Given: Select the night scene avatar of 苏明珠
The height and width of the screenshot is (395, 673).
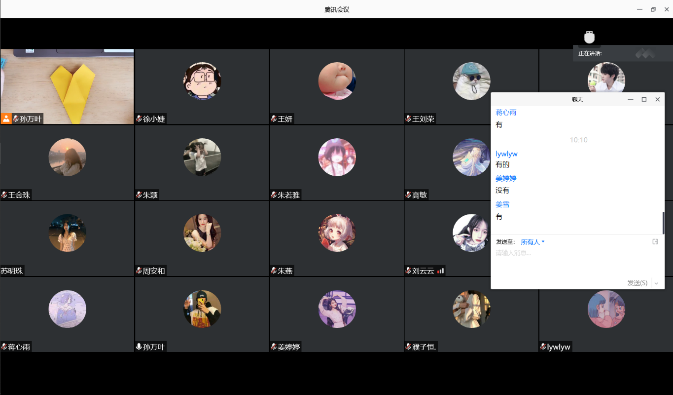Looking at the screenshot, I should click(67, 233).
